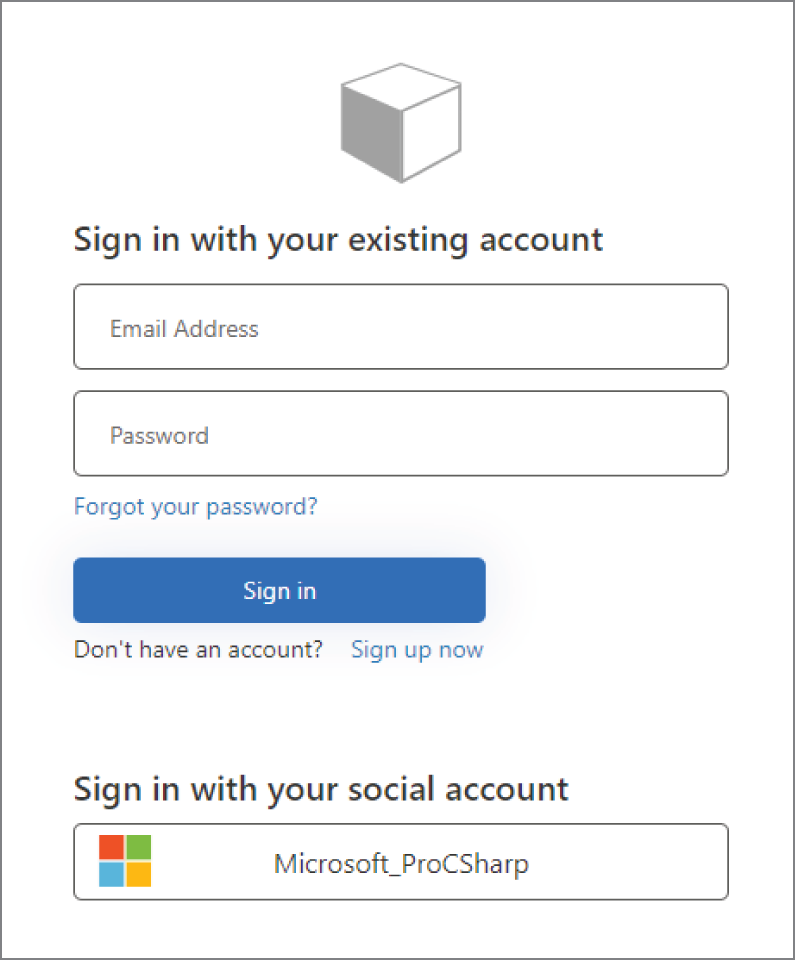Click the Microsoft four-square logo icon
The width and height of the screenshot is (795, 960).
click(x=124, y=860)
